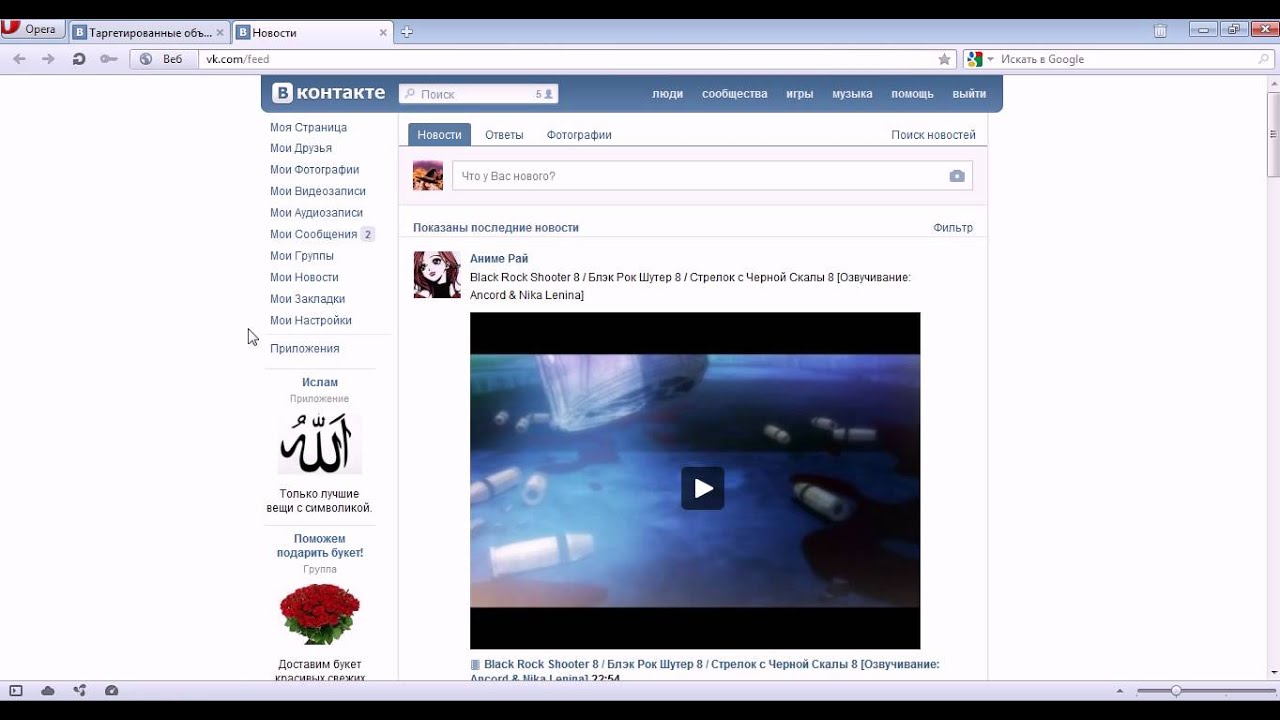Go back with the browser back arrow

click(19, 59)
